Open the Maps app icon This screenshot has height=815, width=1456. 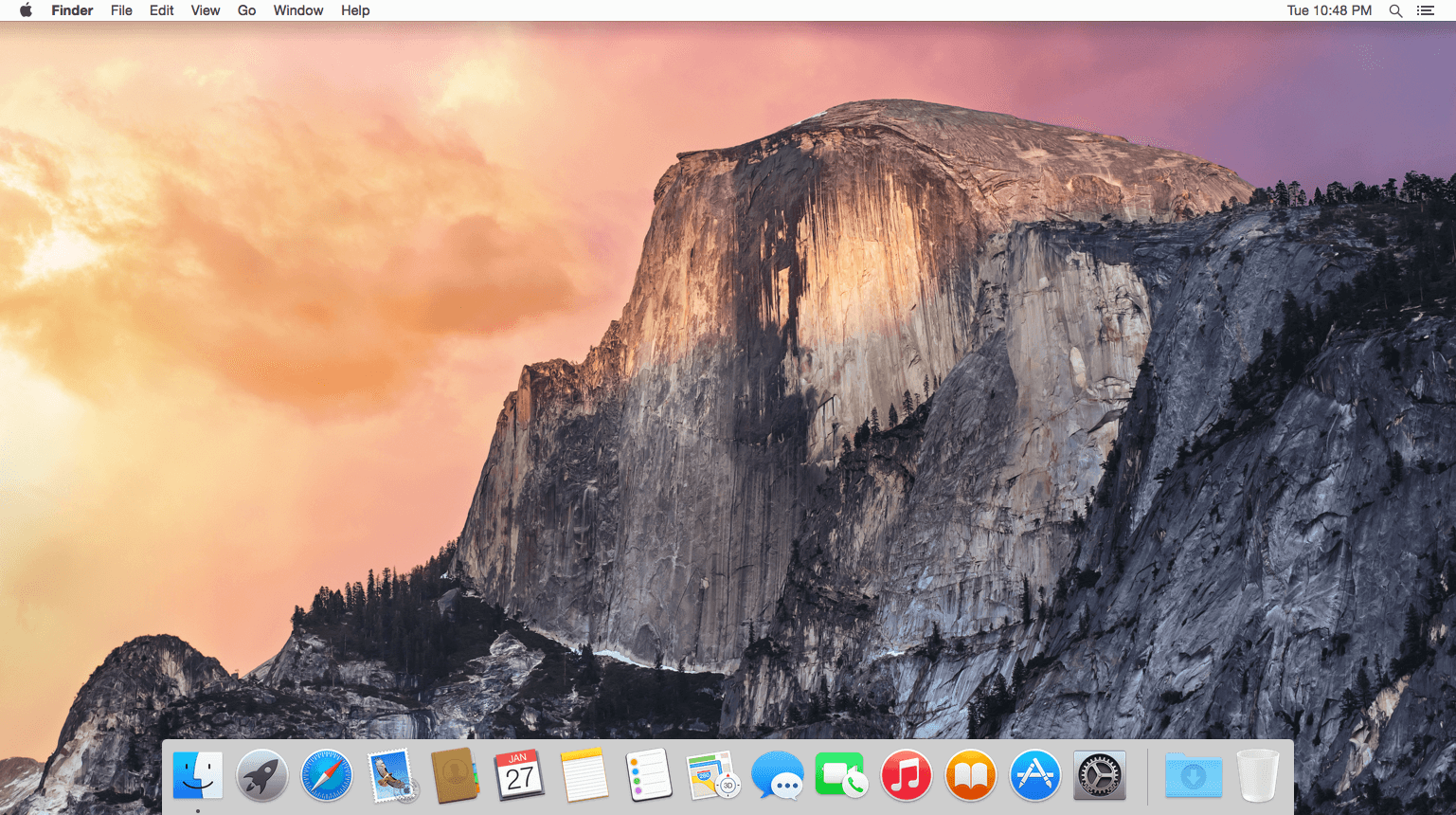click(712, 775)
